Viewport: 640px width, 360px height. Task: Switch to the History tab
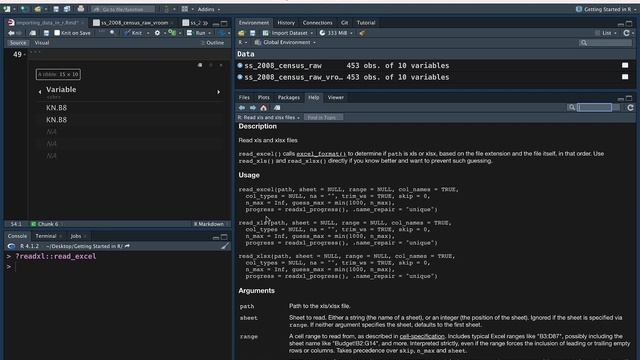point(286,23)
